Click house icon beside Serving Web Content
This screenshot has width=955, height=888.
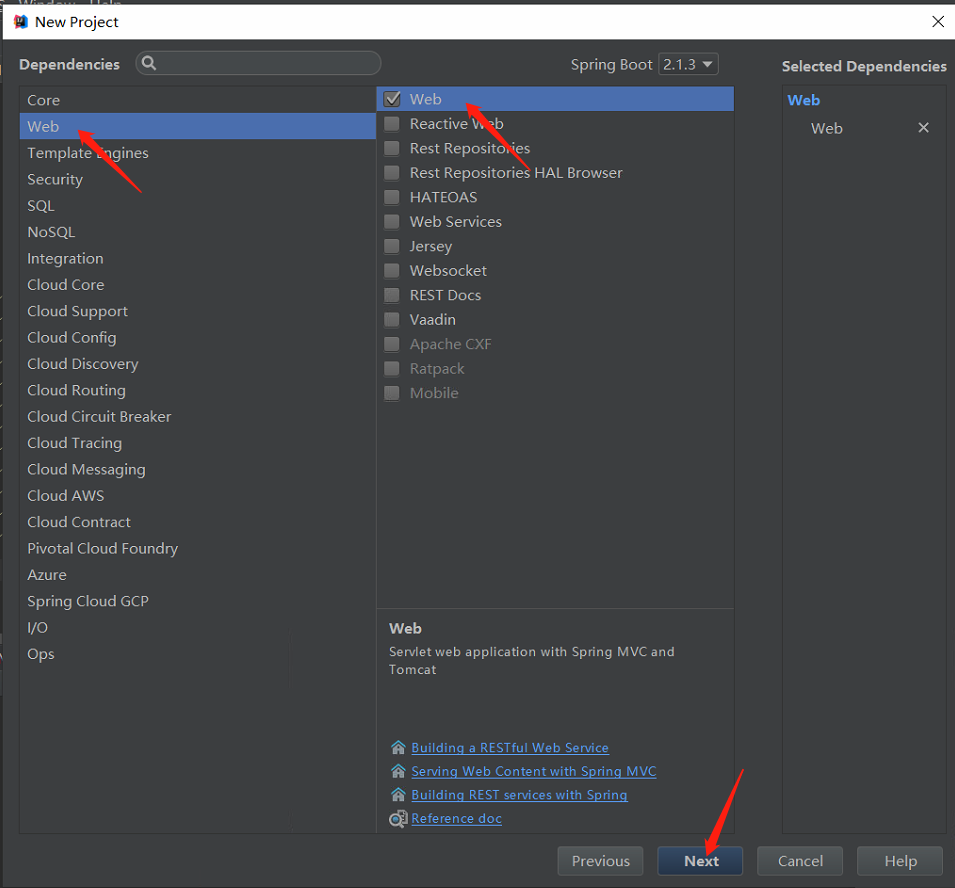[398, 771]
